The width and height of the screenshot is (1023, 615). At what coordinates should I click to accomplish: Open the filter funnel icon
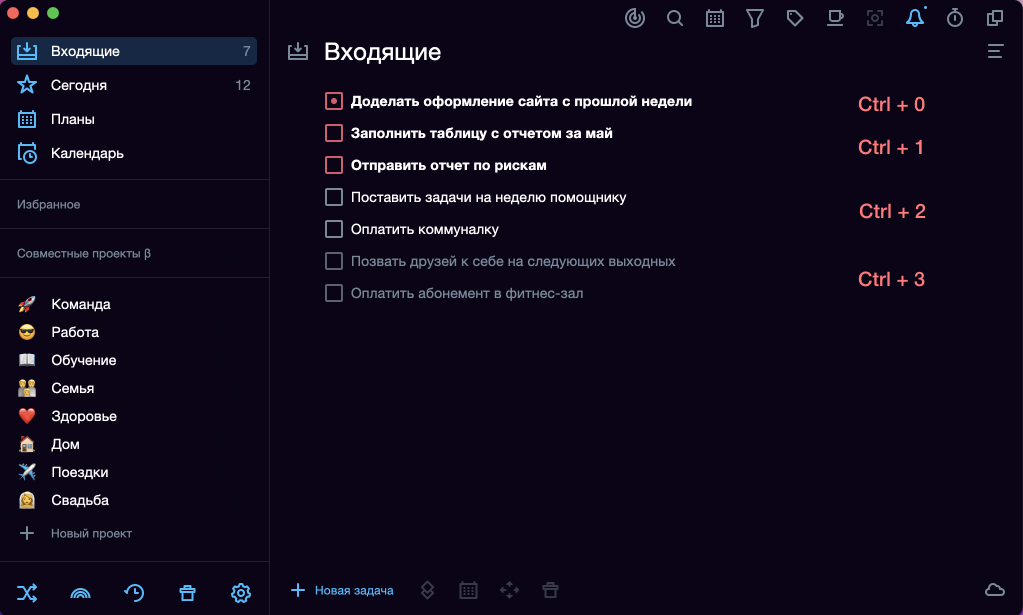pyautogui.click(x=755, y=18)
